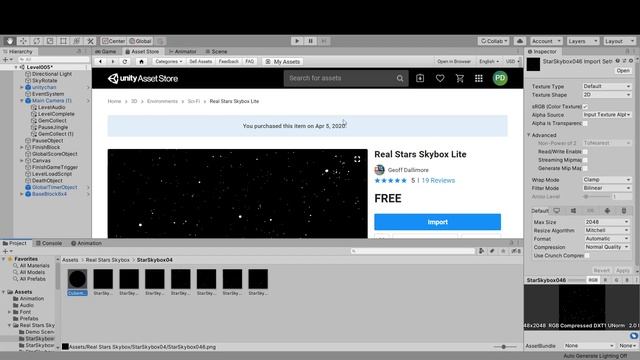The image size is (640, 360).
Task: Collapse the Advanced section
Action: [x=529, y=135]
